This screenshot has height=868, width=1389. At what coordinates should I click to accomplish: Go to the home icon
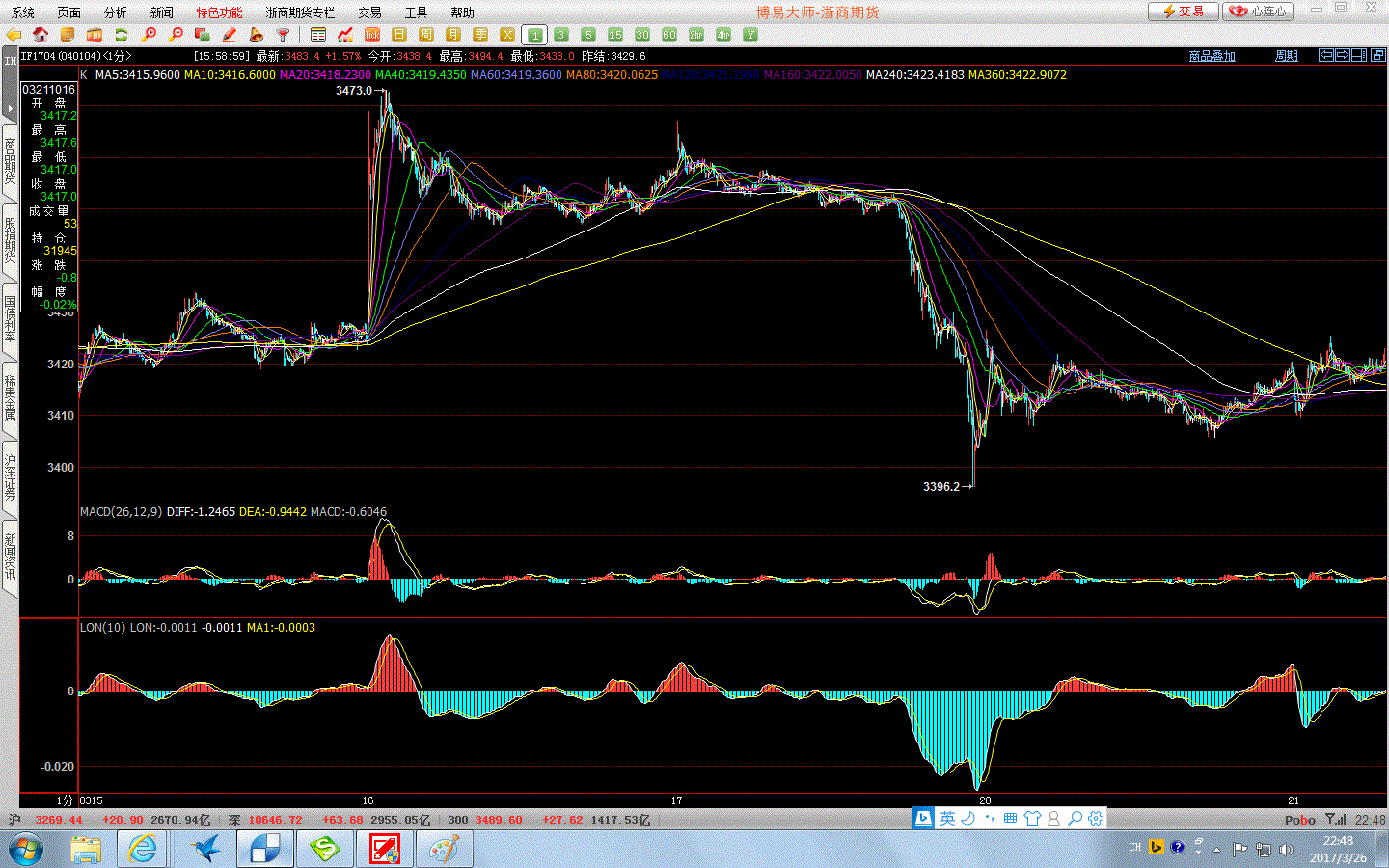41,35
